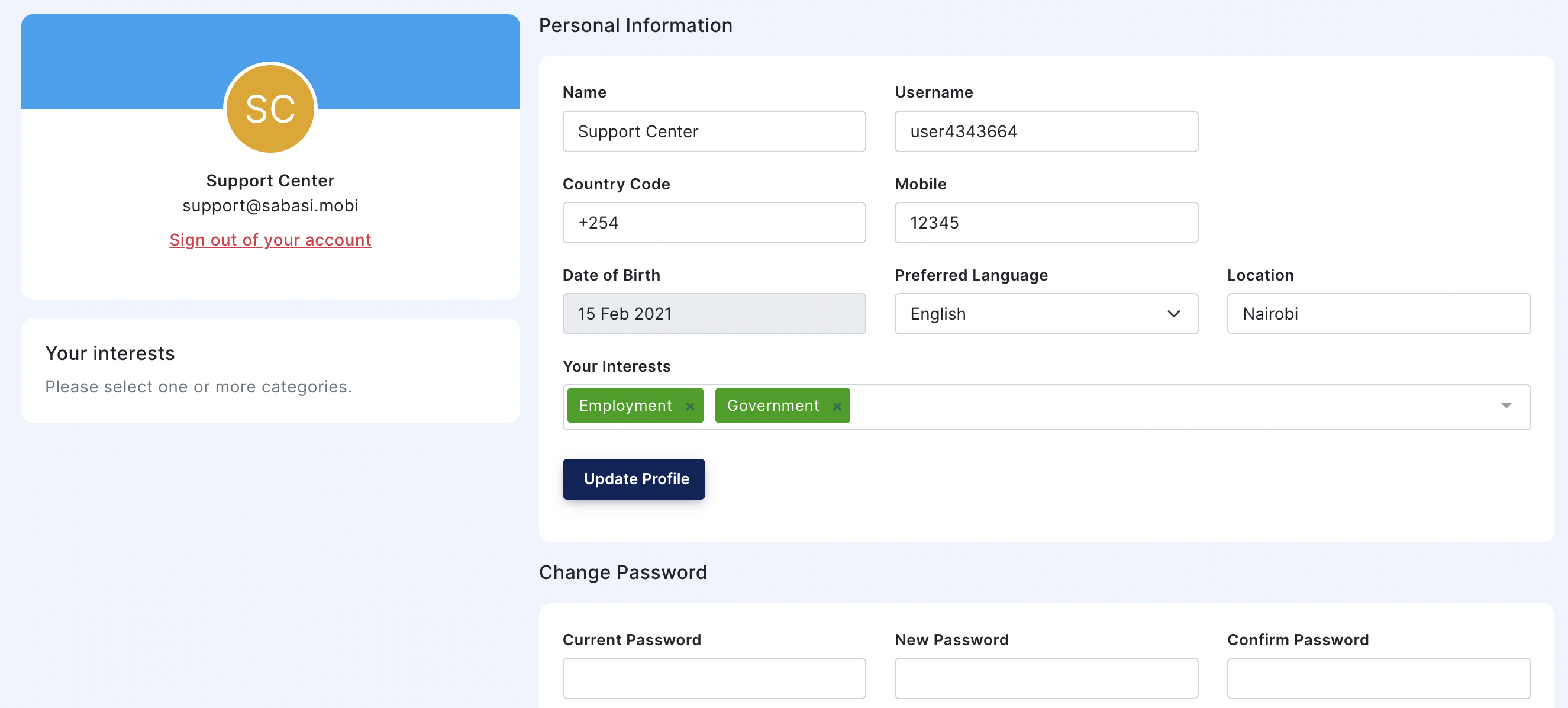Remove the Government interest tag
The width and height of the screenshot is (1568, 708).
(837, 406)
